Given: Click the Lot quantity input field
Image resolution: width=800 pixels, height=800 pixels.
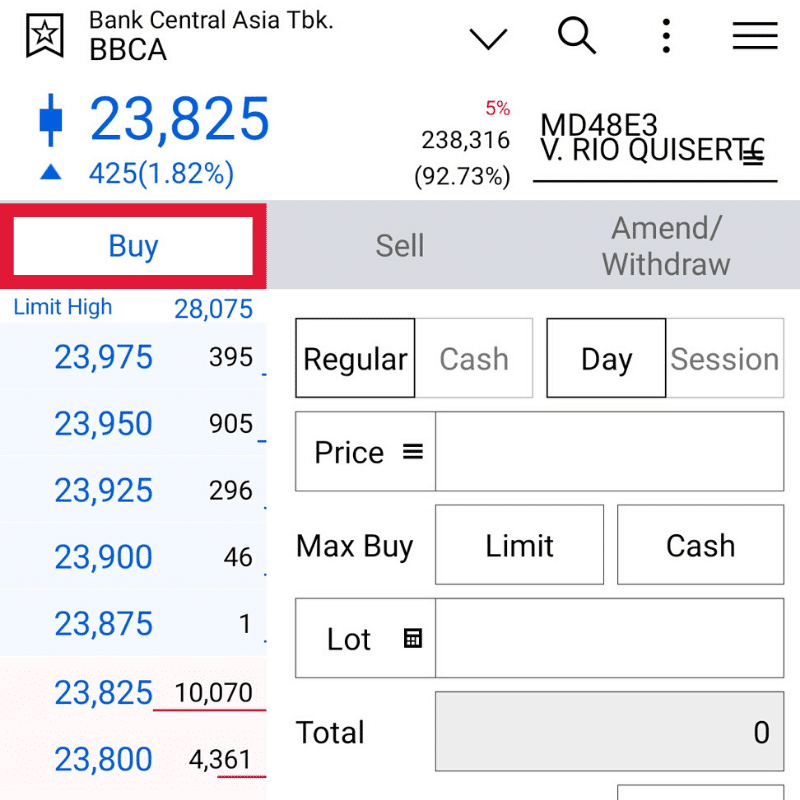Looking at the screenshot, I should [610, 638].
